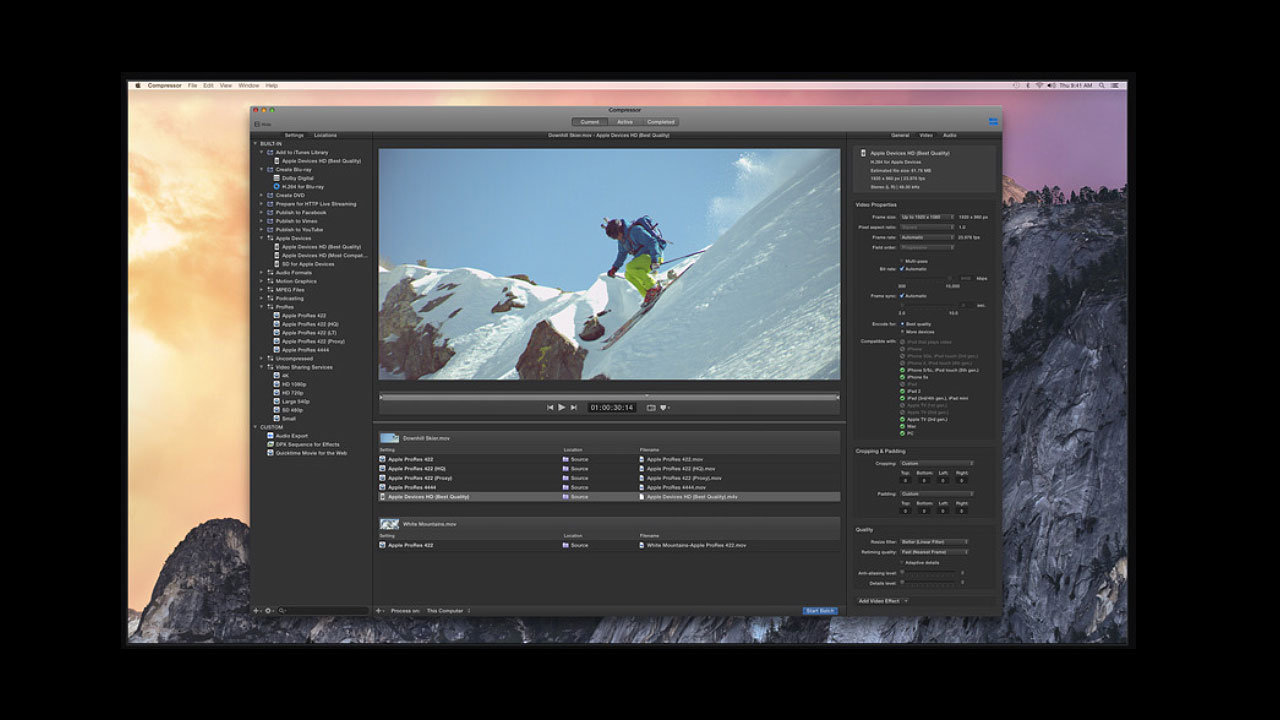1280x720 pixels.
Task: Click the Start Batch button
Action: tap(819, 610)
